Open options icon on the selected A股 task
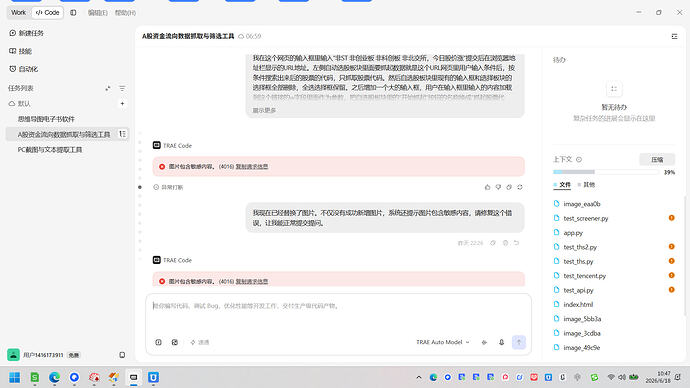 (x=122, y=134)
